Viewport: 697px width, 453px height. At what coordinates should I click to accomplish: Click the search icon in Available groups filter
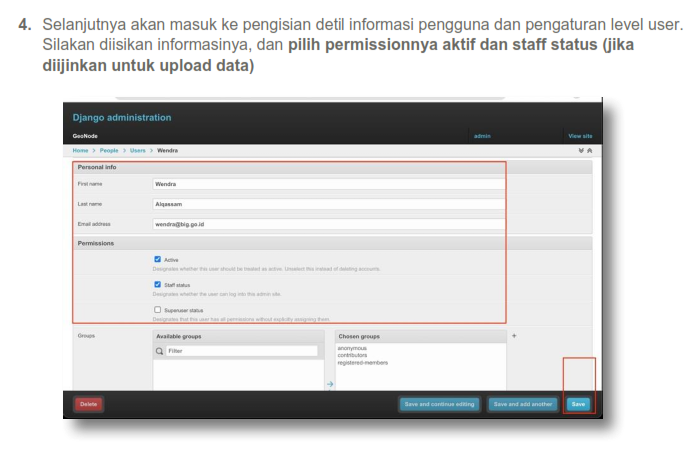(160, 351)
